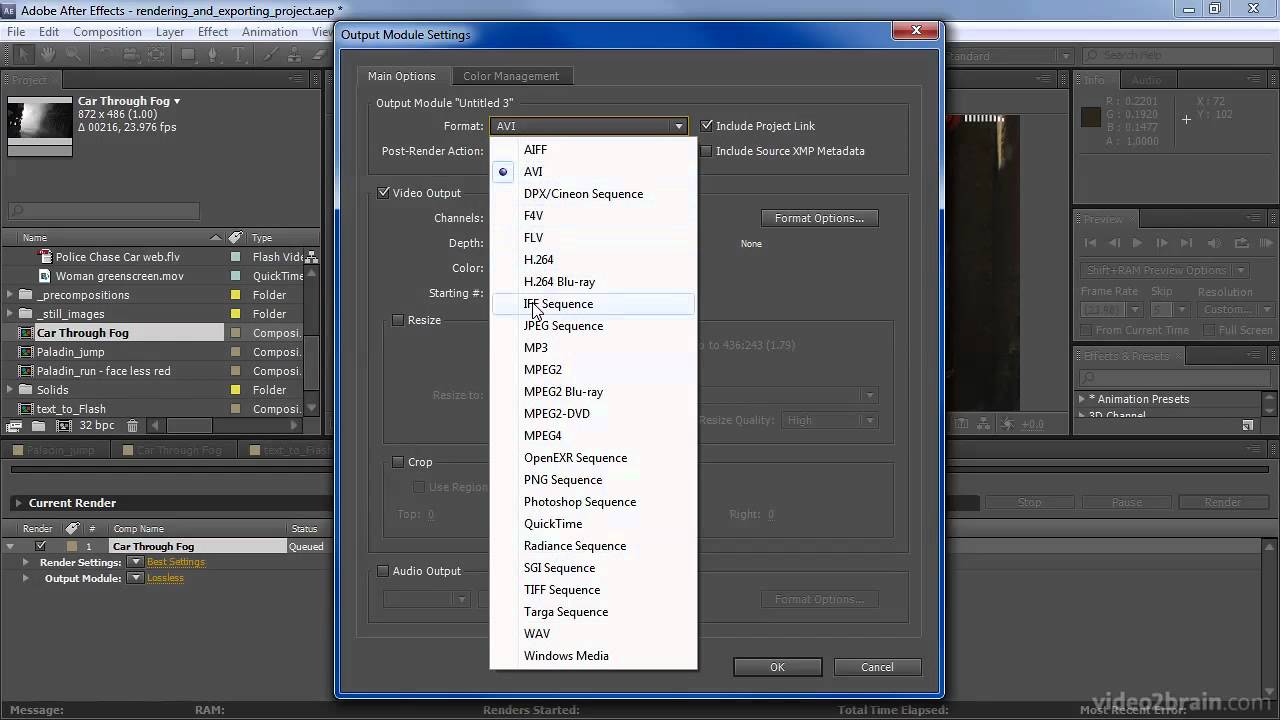
Task: Step to previous frame in Preview panel
Action: pos(1113,243)
